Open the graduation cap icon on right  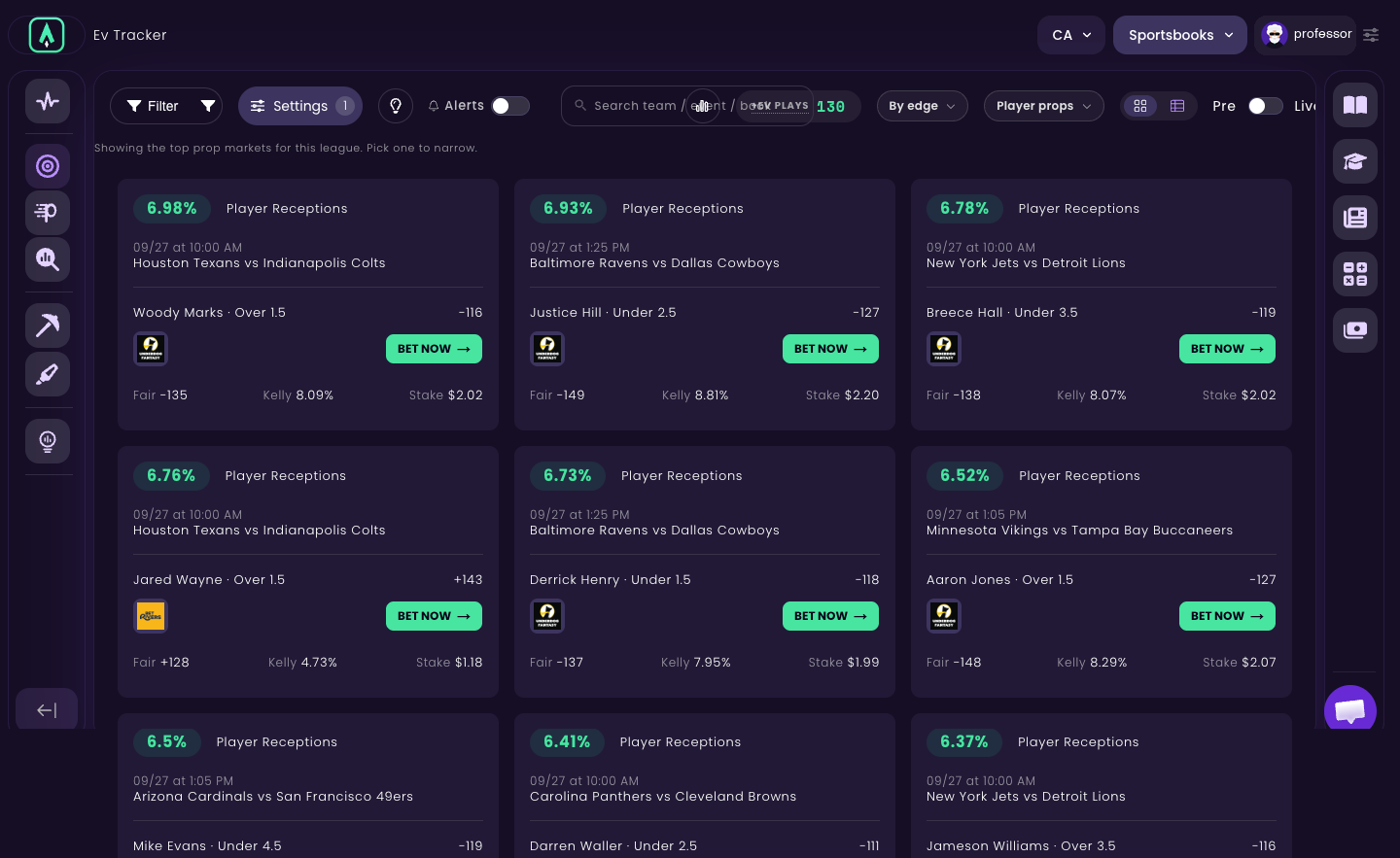tap(1355, 161)
